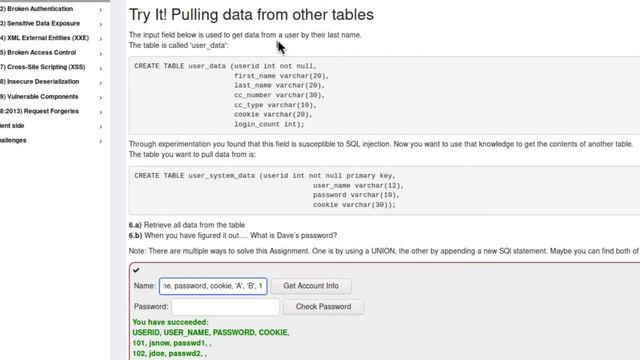
Task: Expand the Insecure Deserialization chevron
Action: tap(100, 83)
